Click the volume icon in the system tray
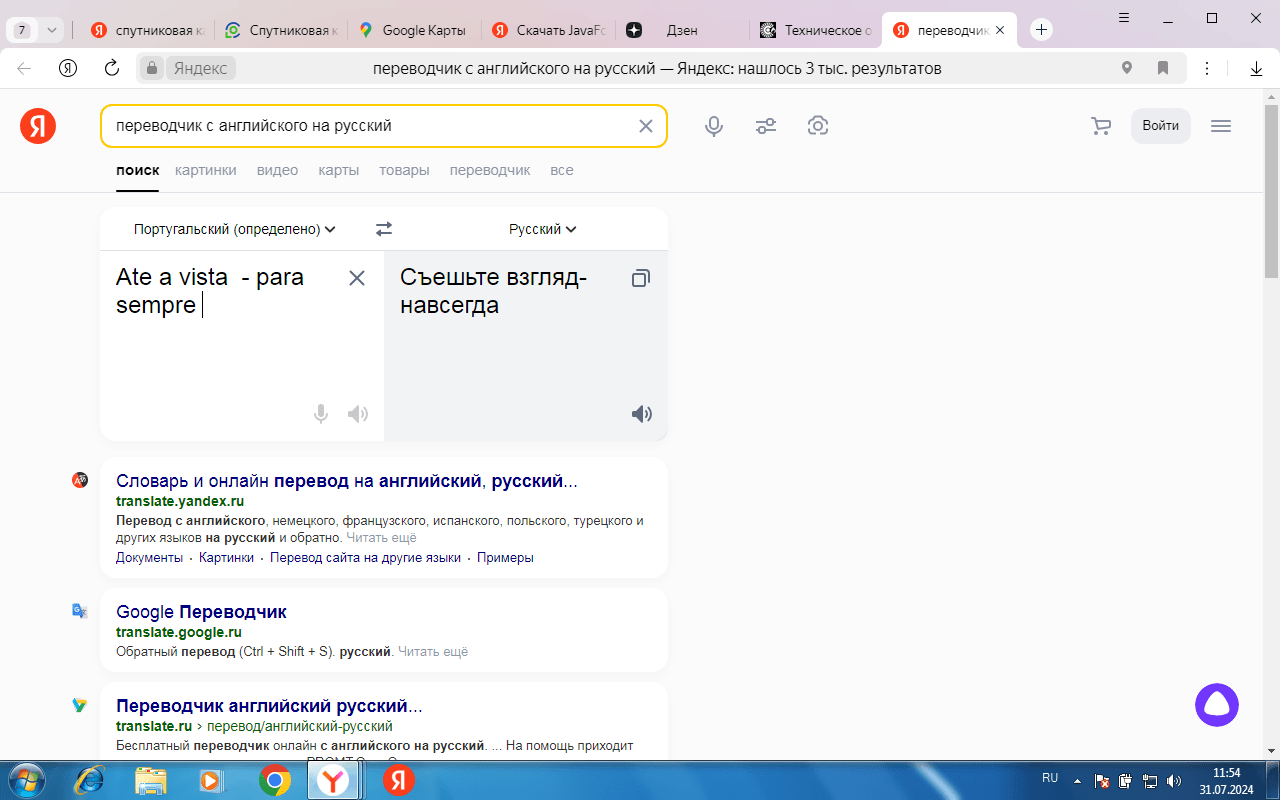 [1174, 781]
